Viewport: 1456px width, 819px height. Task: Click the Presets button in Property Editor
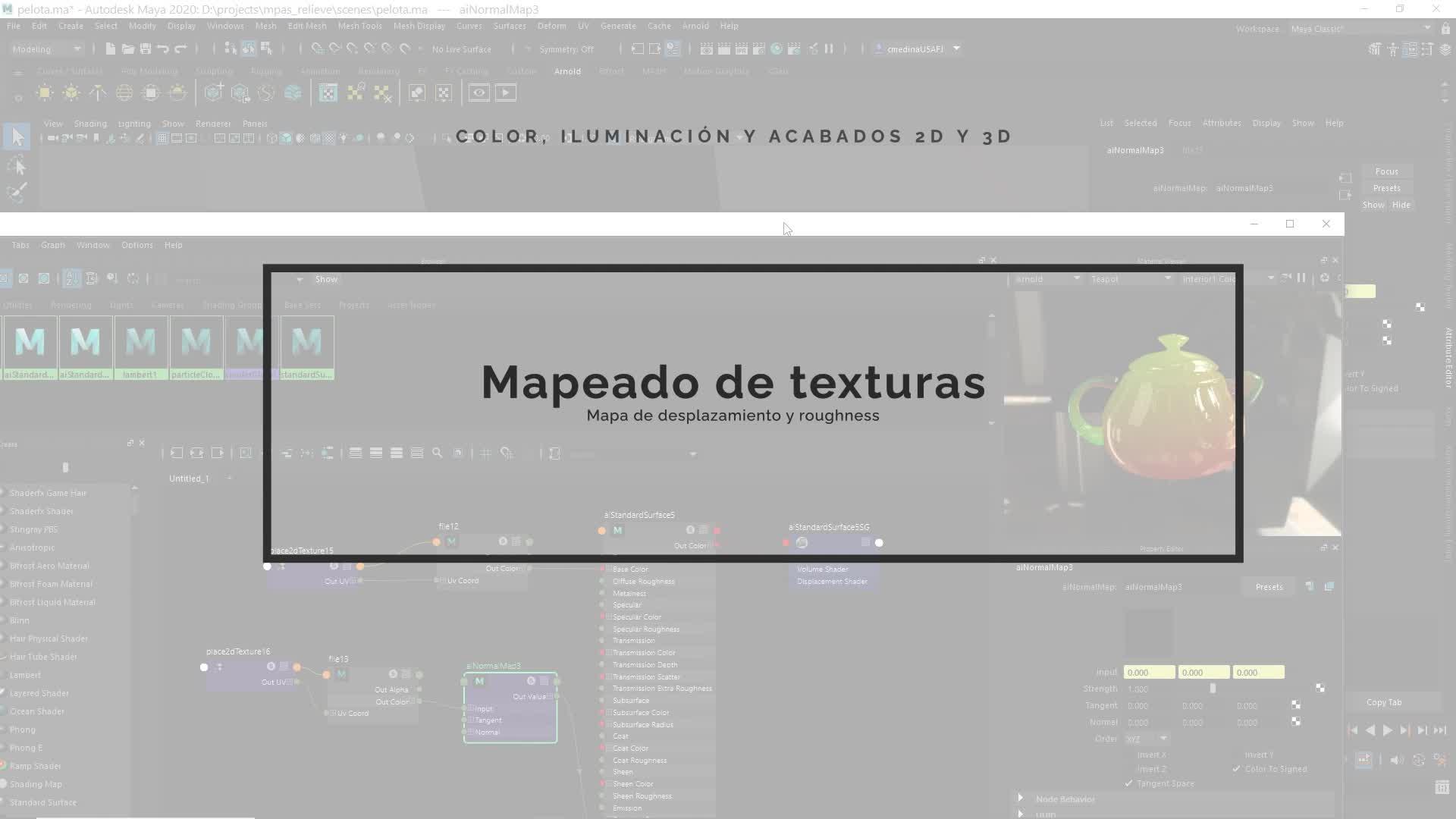tap(1269, 587)
